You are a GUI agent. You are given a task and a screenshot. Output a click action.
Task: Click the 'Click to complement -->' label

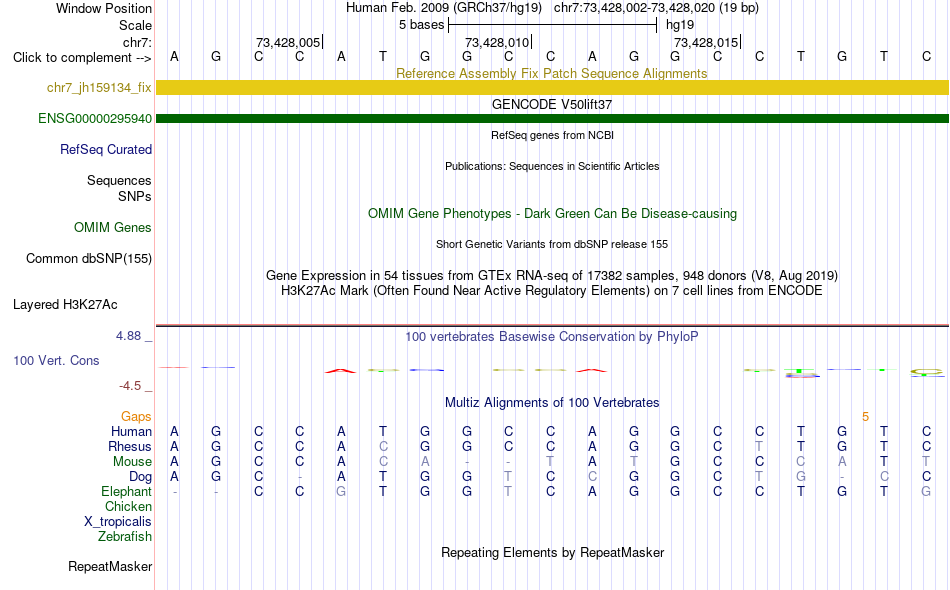(x=82, y=58)
